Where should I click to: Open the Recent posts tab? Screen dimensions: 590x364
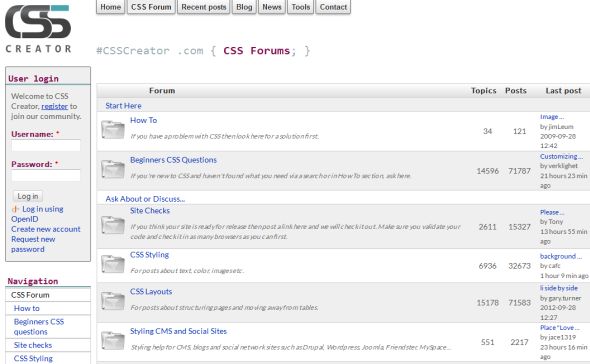[x=204, y=7]
